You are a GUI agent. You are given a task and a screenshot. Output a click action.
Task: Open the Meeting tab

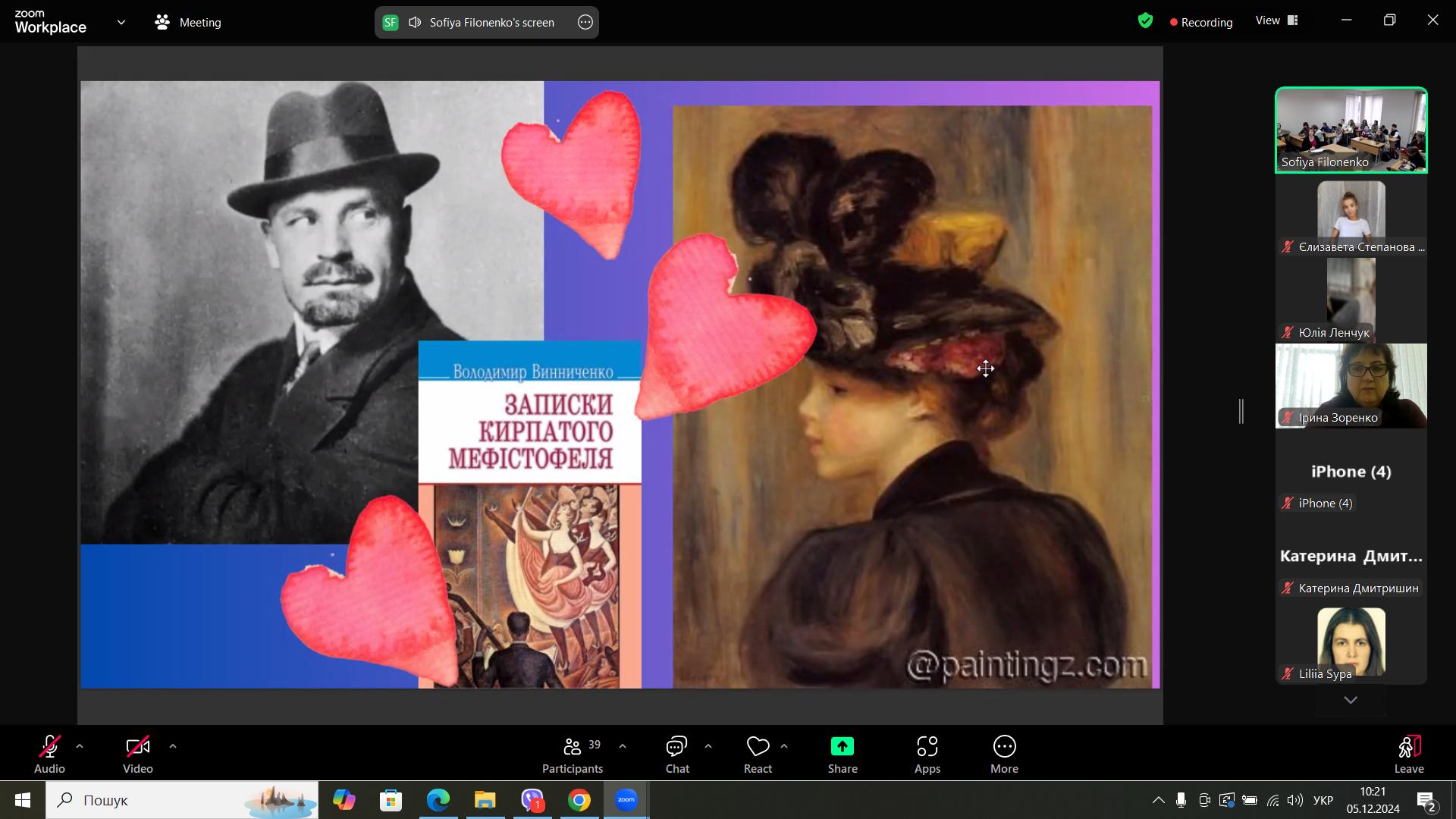point(188,23)
